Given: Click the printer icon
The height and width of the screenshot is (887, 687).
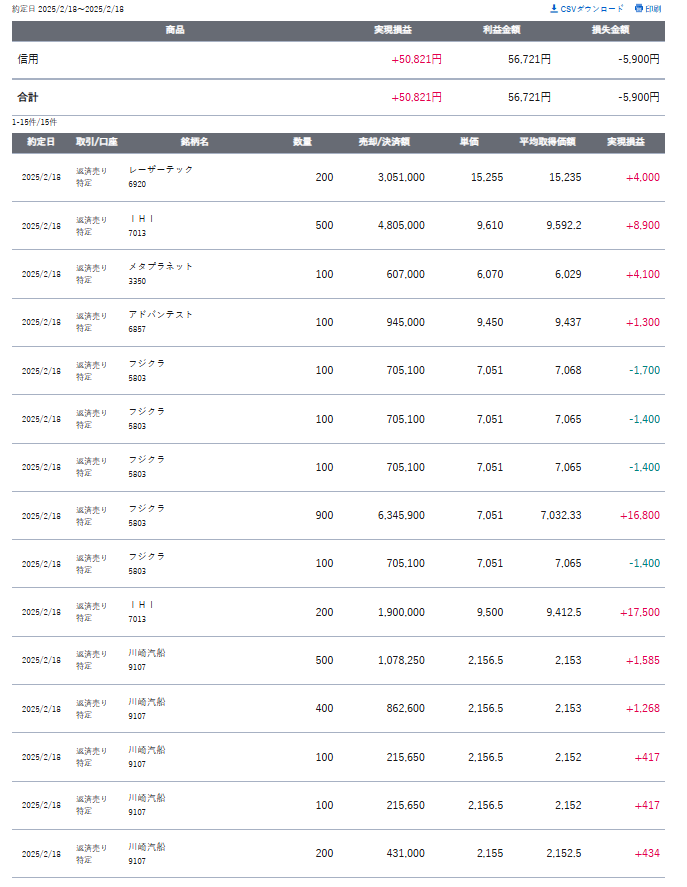Looking at the screenshot, I should coord(638,8).
